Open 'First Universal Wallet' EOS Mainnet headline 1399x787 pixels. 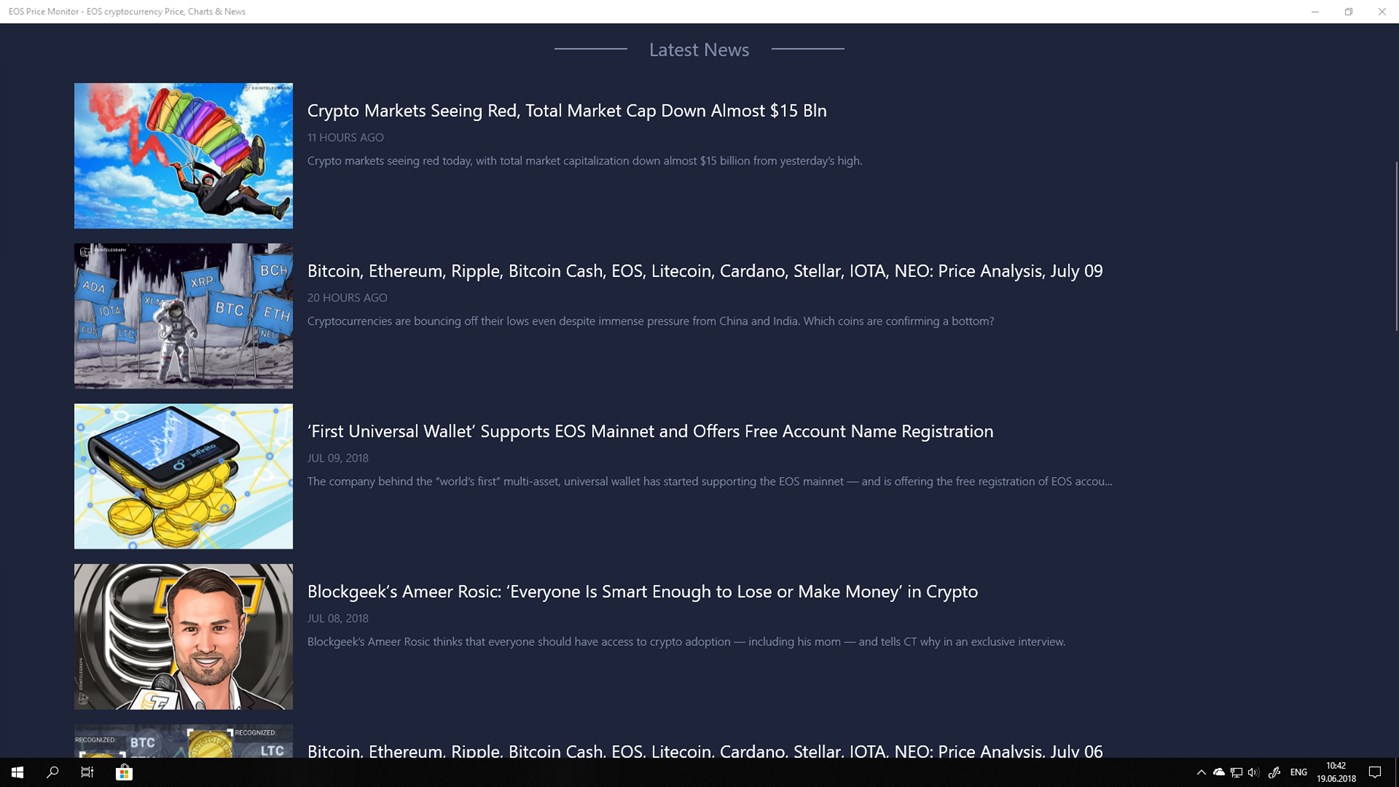[x=650, y=431]
